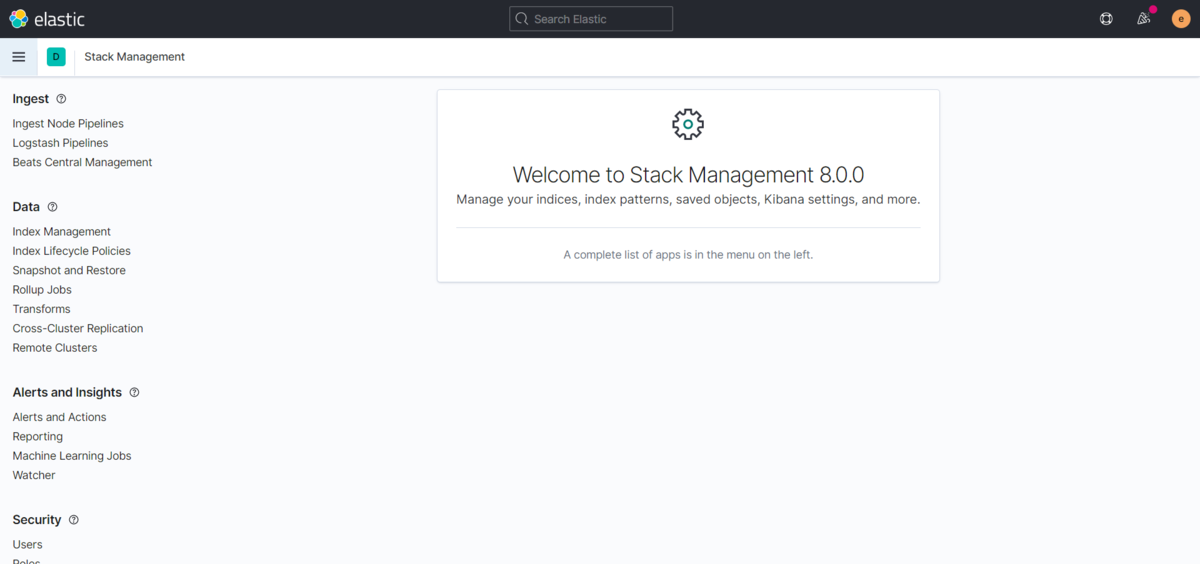Viewport: 1200px width, 564px height.
Task: Select Remote Clusters
Action: click(x=55, y=348)
